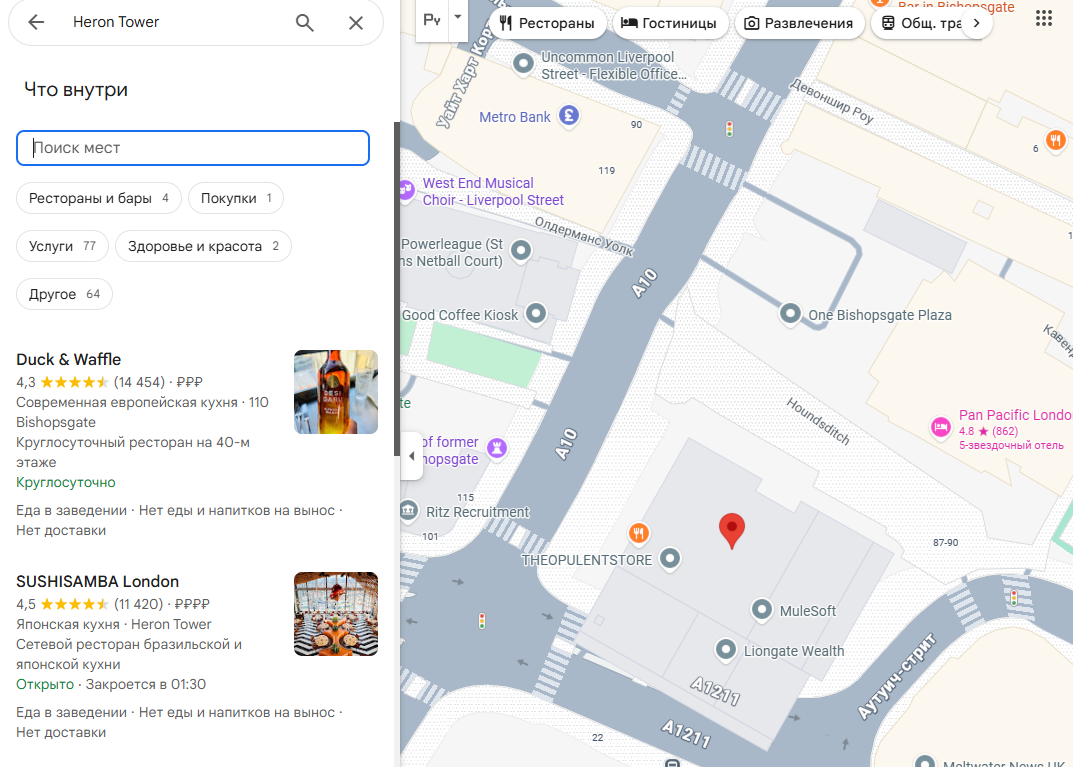Focus the Поиск мест input field
The image size is (1073, 767).
(193, 148)
